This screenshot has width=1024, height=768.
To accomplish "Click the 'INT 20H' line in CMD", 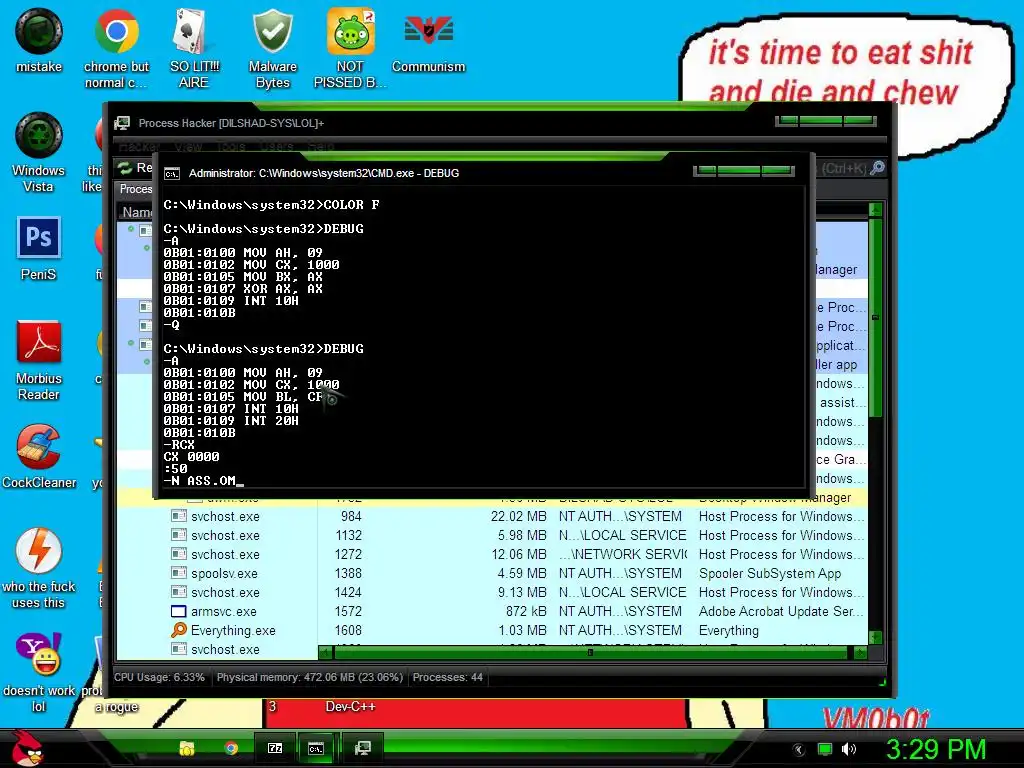I will click(231, 421).
